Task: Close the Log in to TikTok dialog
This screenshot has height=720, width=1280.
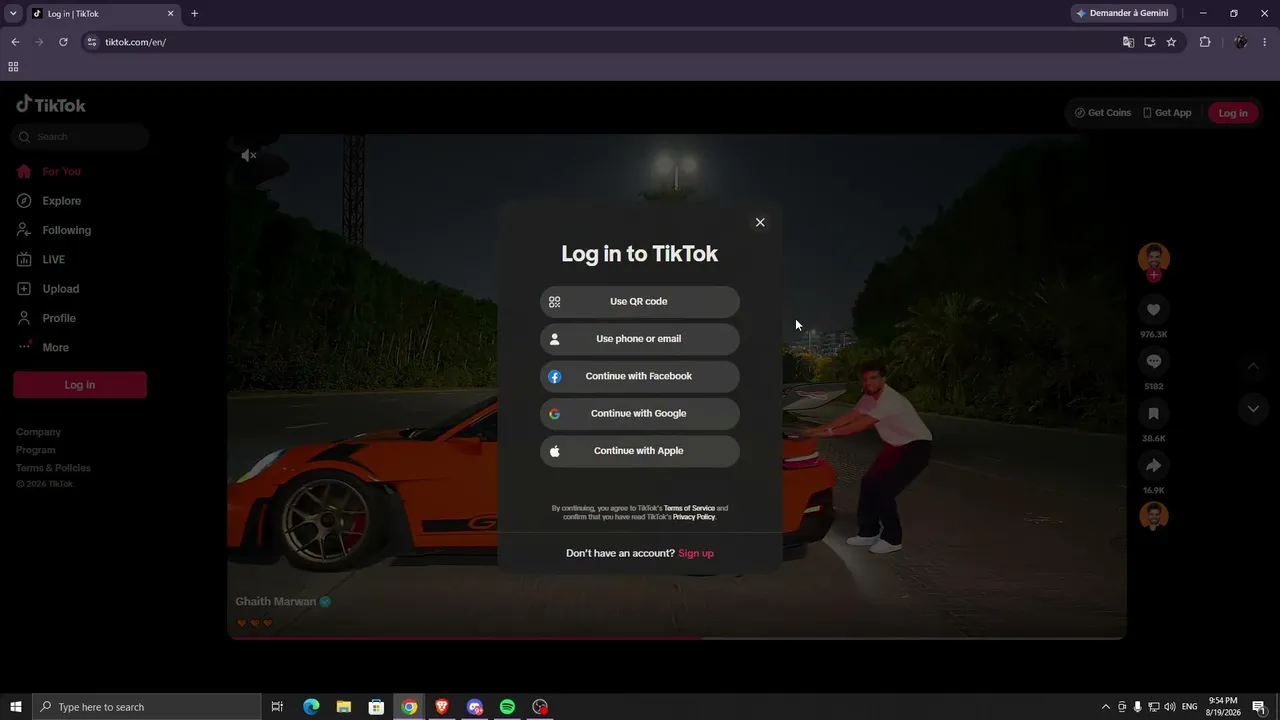Action: tap(760, 222)
